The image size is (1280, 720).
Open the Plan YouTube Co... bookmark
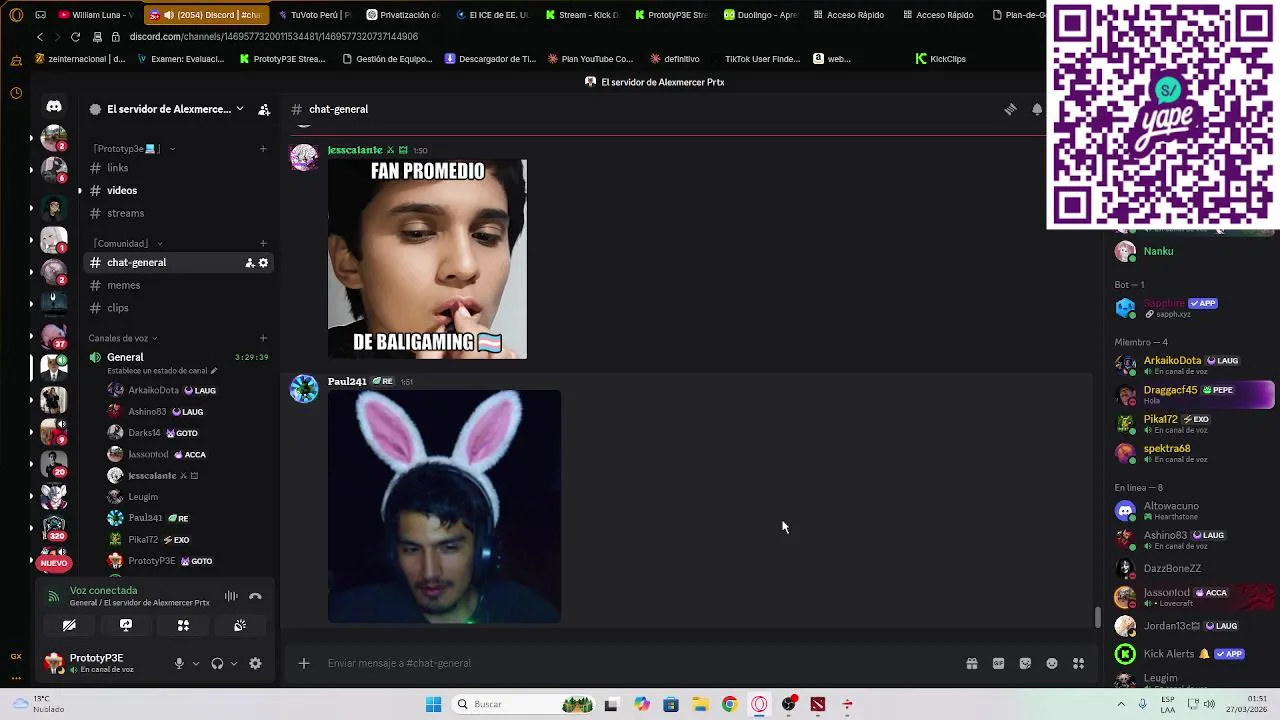pos(590,59)
